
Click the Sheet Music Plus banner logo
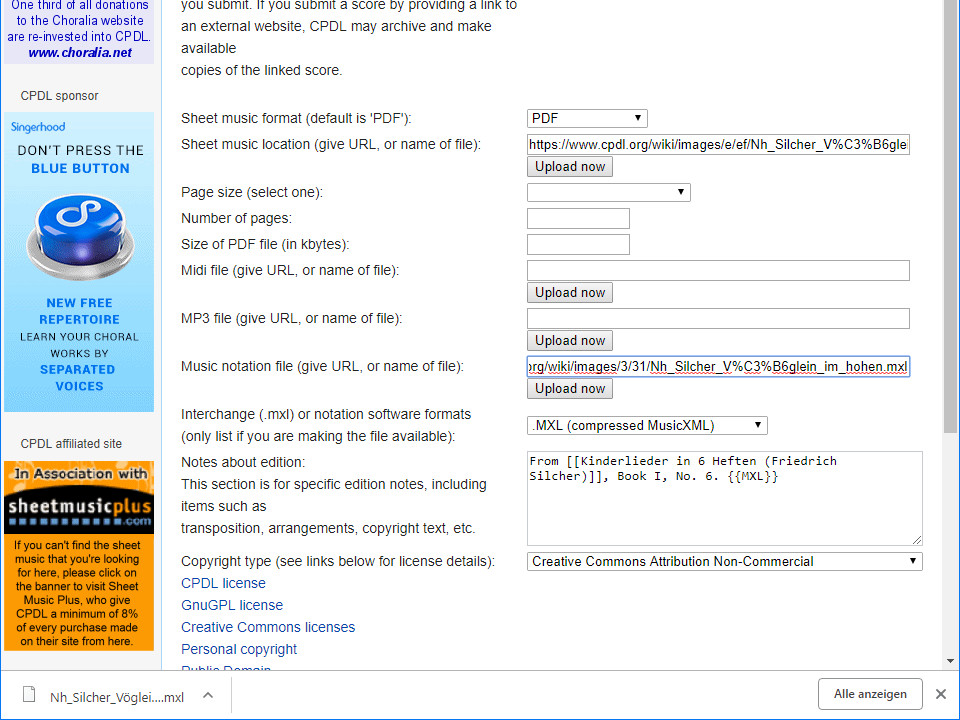coord(79,497)
